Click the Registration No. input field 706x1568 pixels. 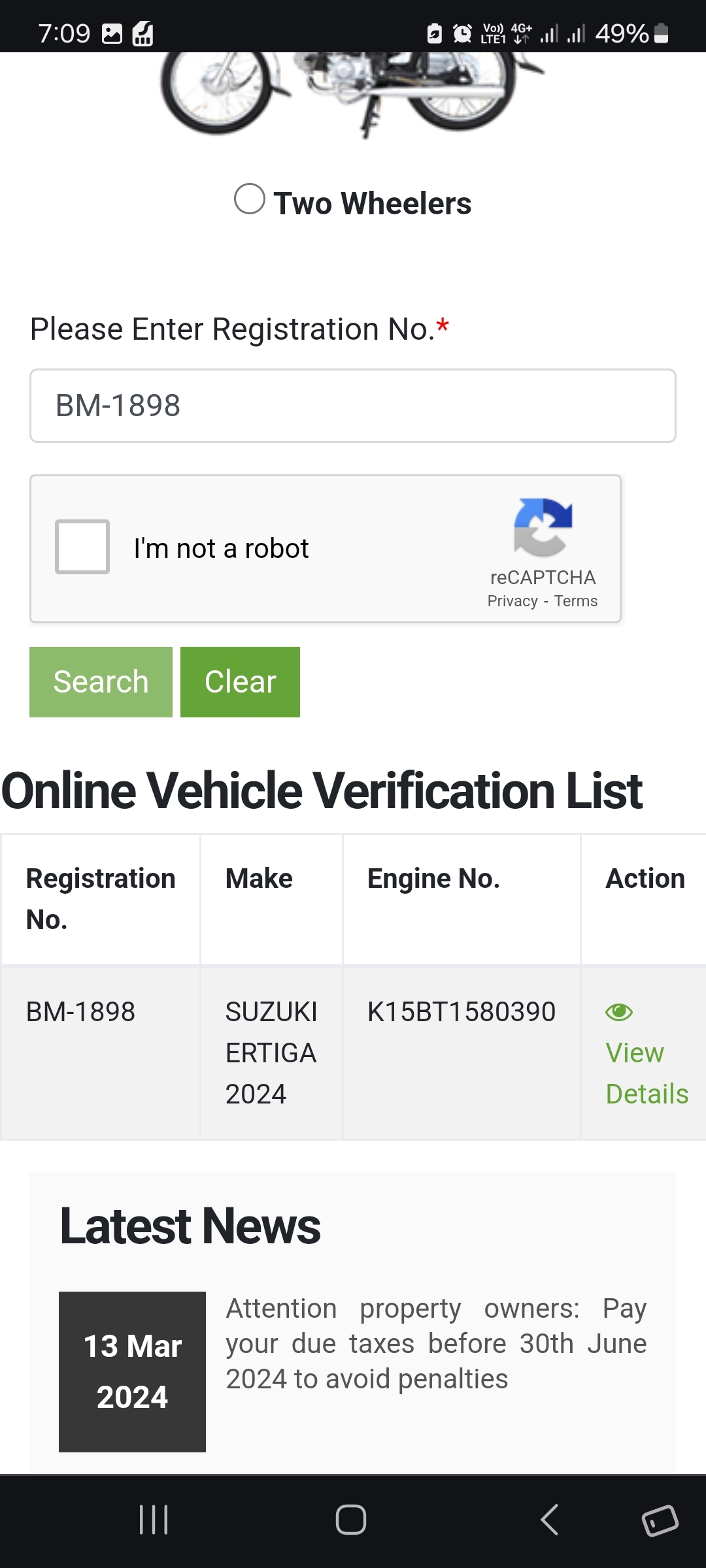pos(353,406)
